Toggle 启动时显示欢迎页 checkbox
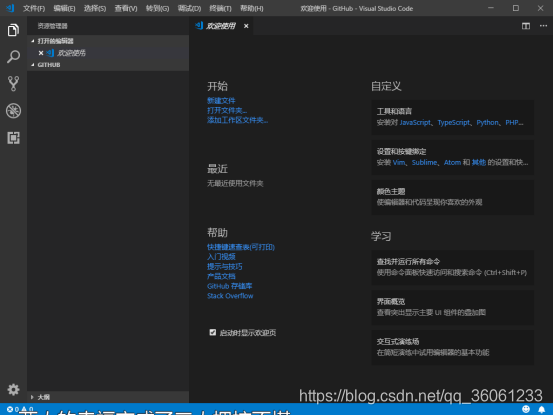This screenshot has width=553, height=415. point(213,332)
